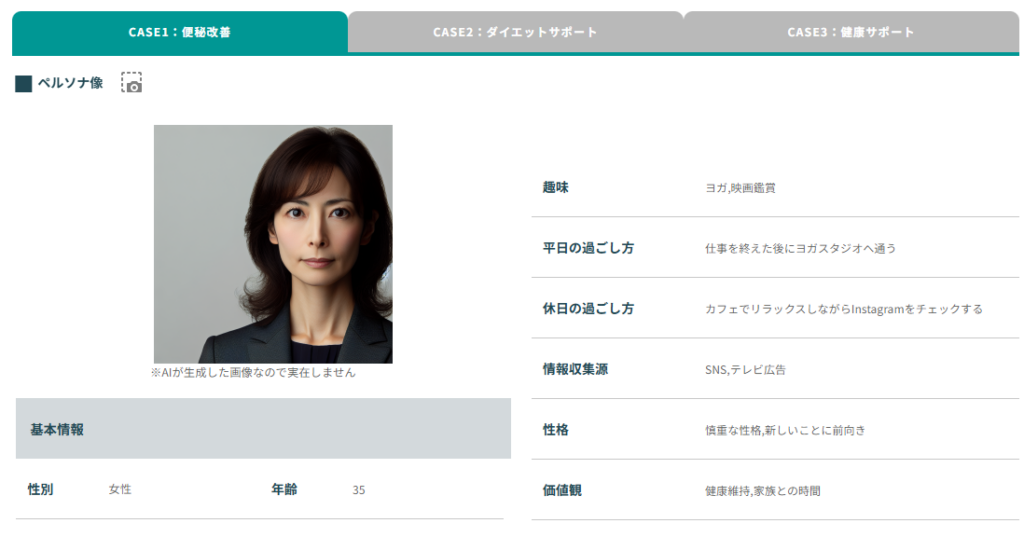Click the 基本情報 section header bar
Image resolution: width=1024 pixels, height=537 pixels.
[263, 429]
